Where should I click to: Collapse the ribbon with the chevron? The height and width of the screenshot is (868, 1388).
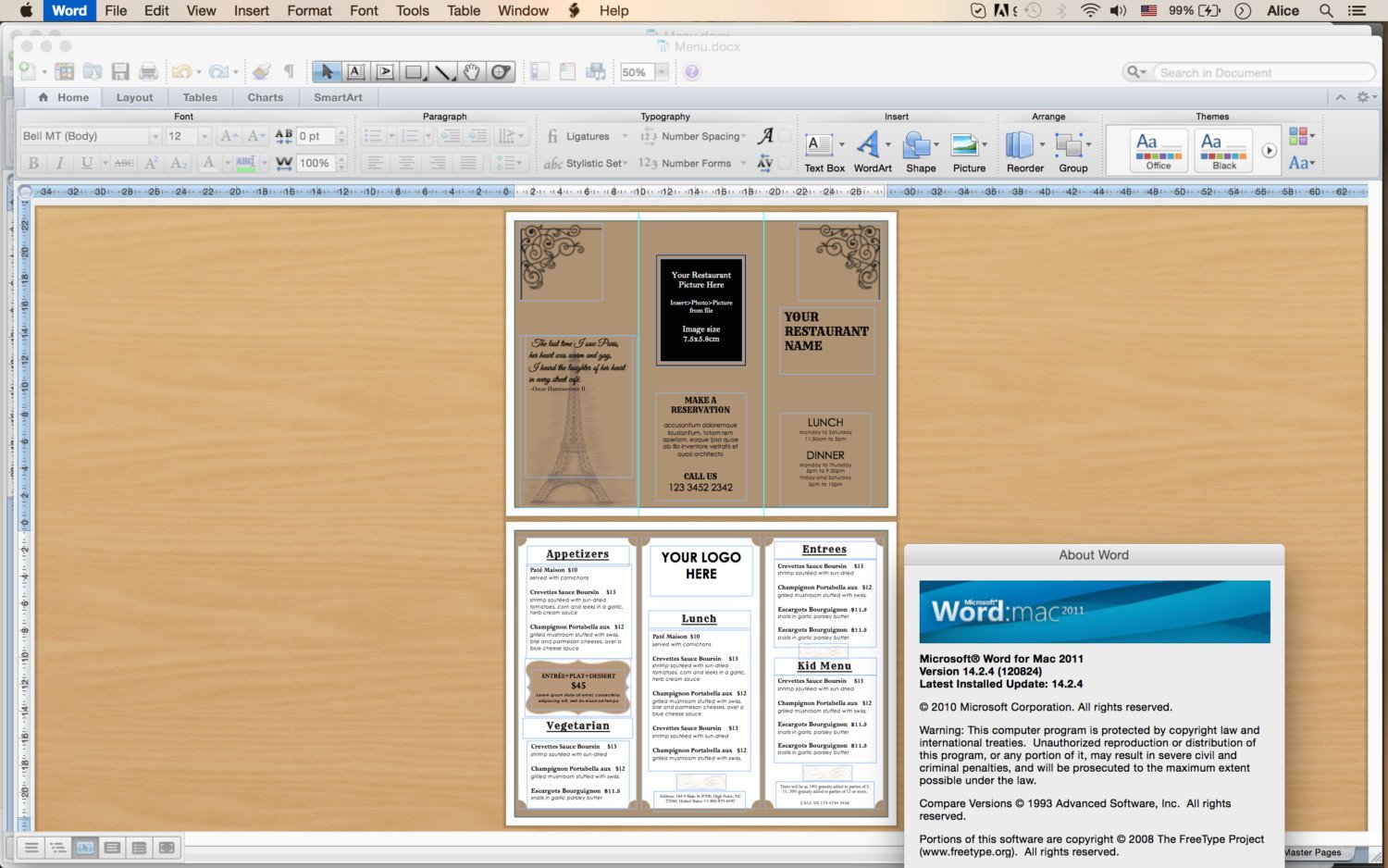(1340, 97)
